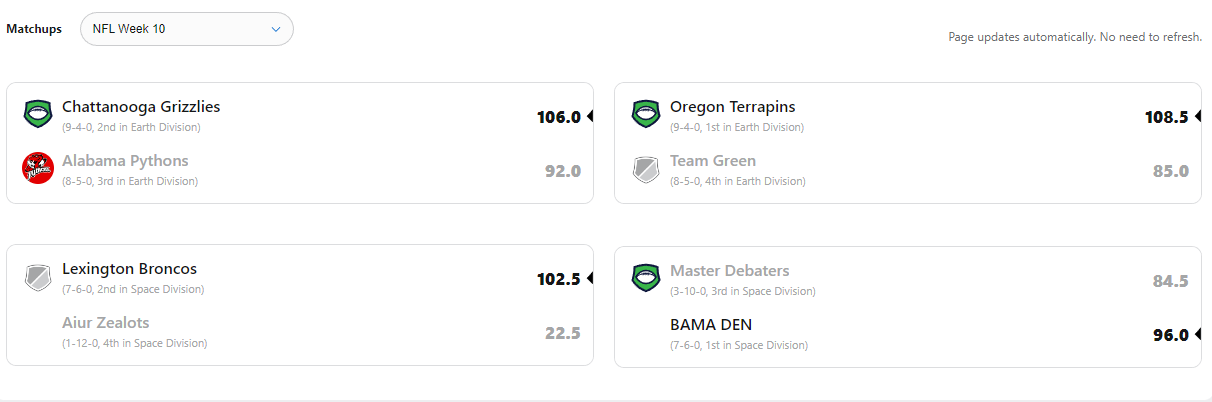
Task: Open the Alabama Pythons team link
Action: [125, 161]
